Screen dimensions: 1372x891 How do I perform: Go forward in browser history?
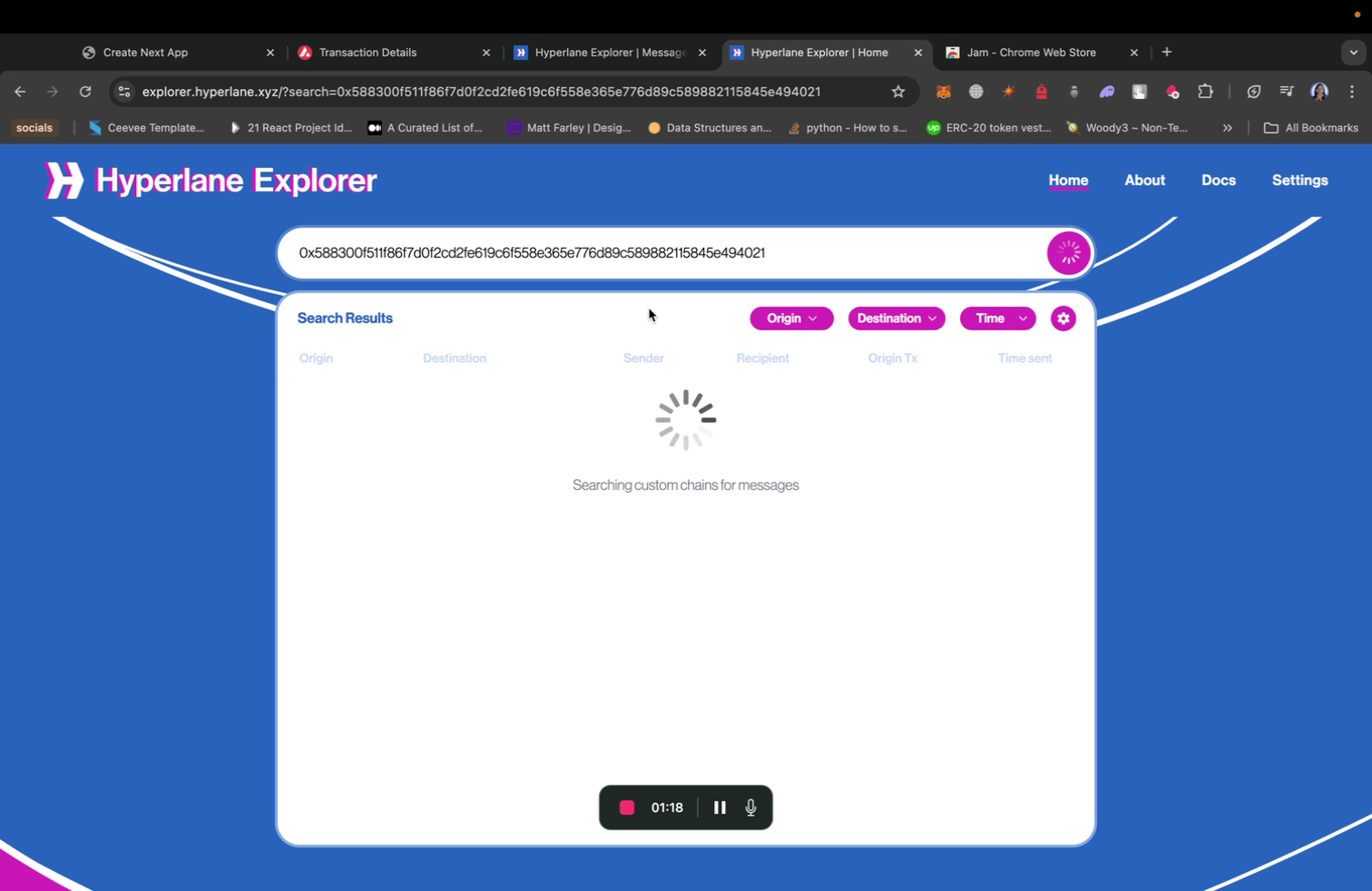pos(53,92)
